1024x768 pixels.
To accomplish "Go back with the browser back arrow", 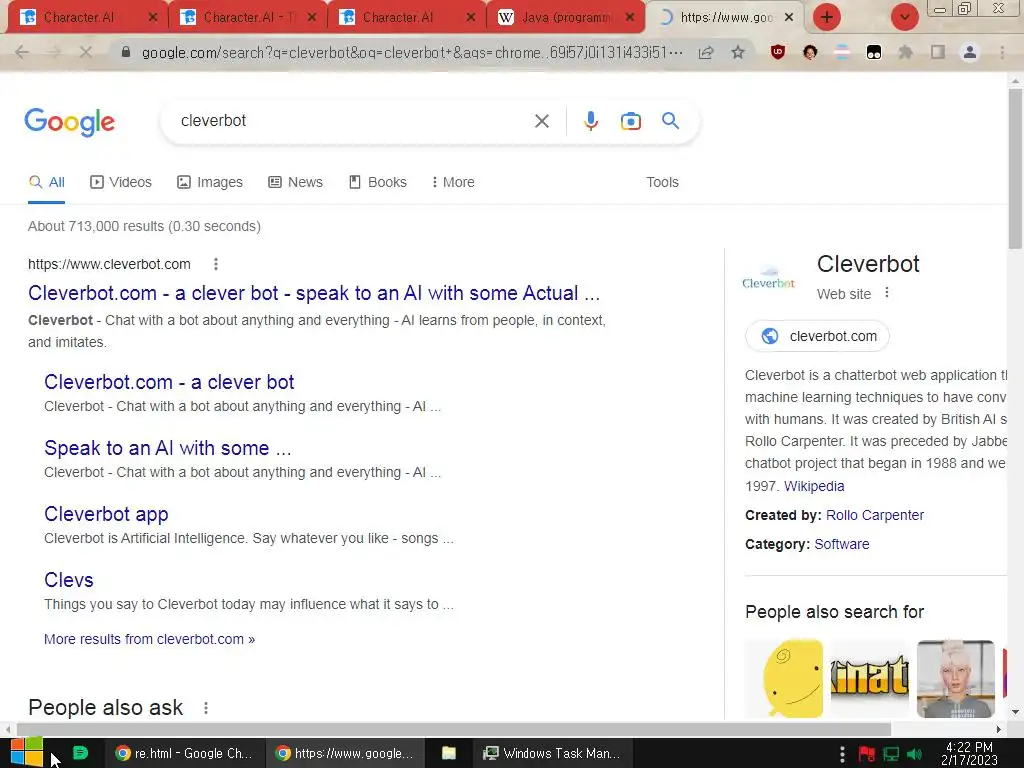I will tap(22, 52).
